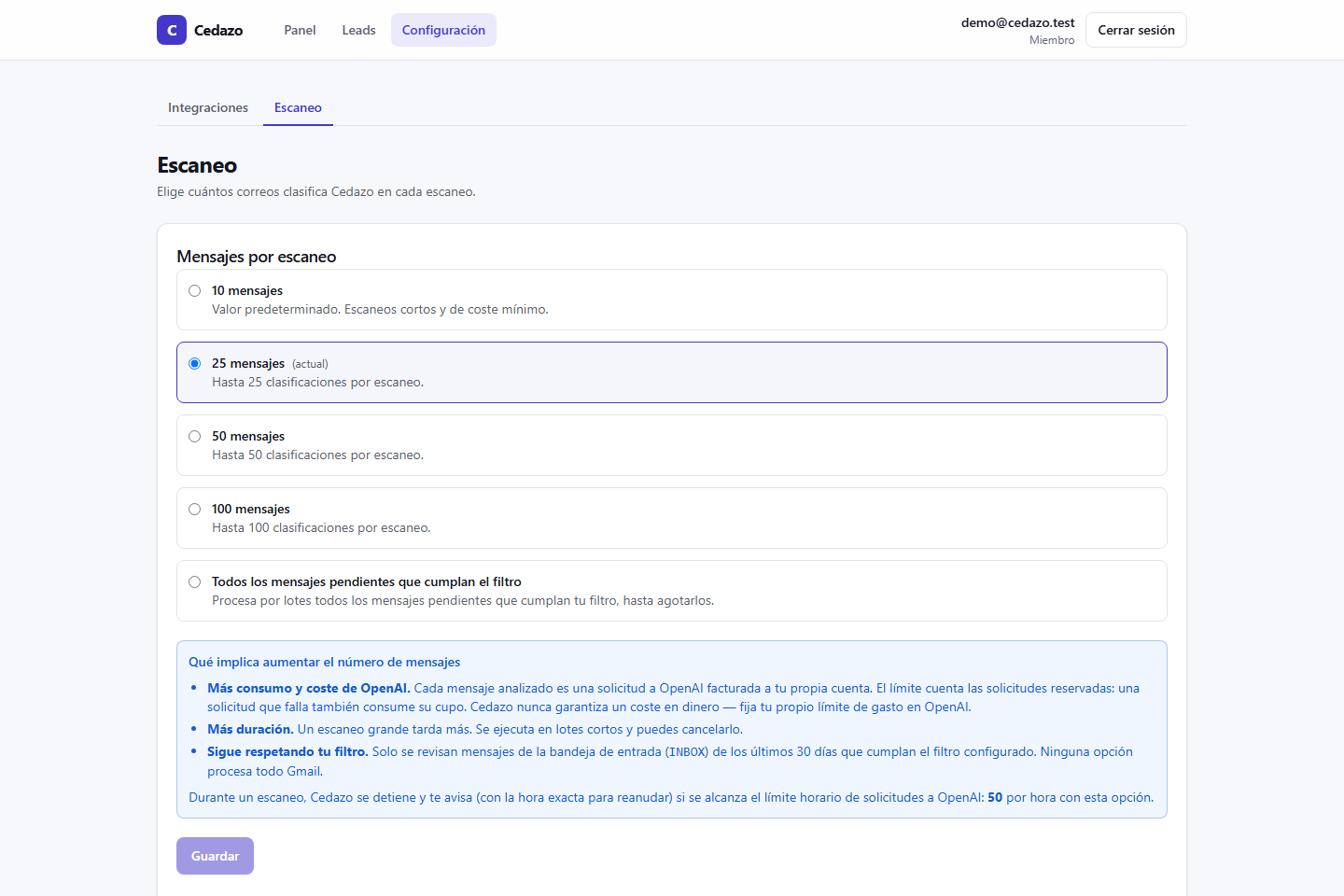The width and height of the screenshot is (1344, 896).
Task: Open the Panel navigation item
Action: pos(300,30)
